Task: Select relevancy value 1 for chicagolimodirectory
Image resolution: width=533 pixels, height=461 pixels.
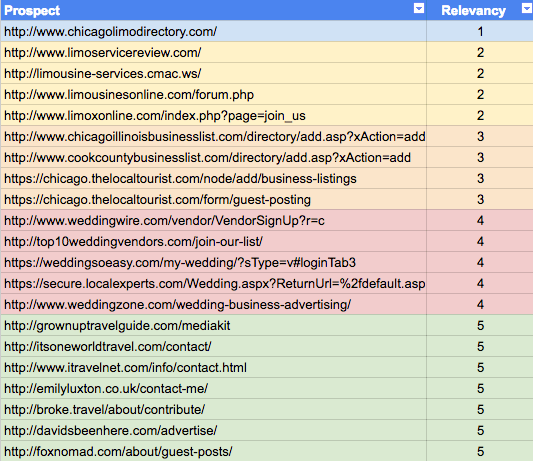Action: 480,31
